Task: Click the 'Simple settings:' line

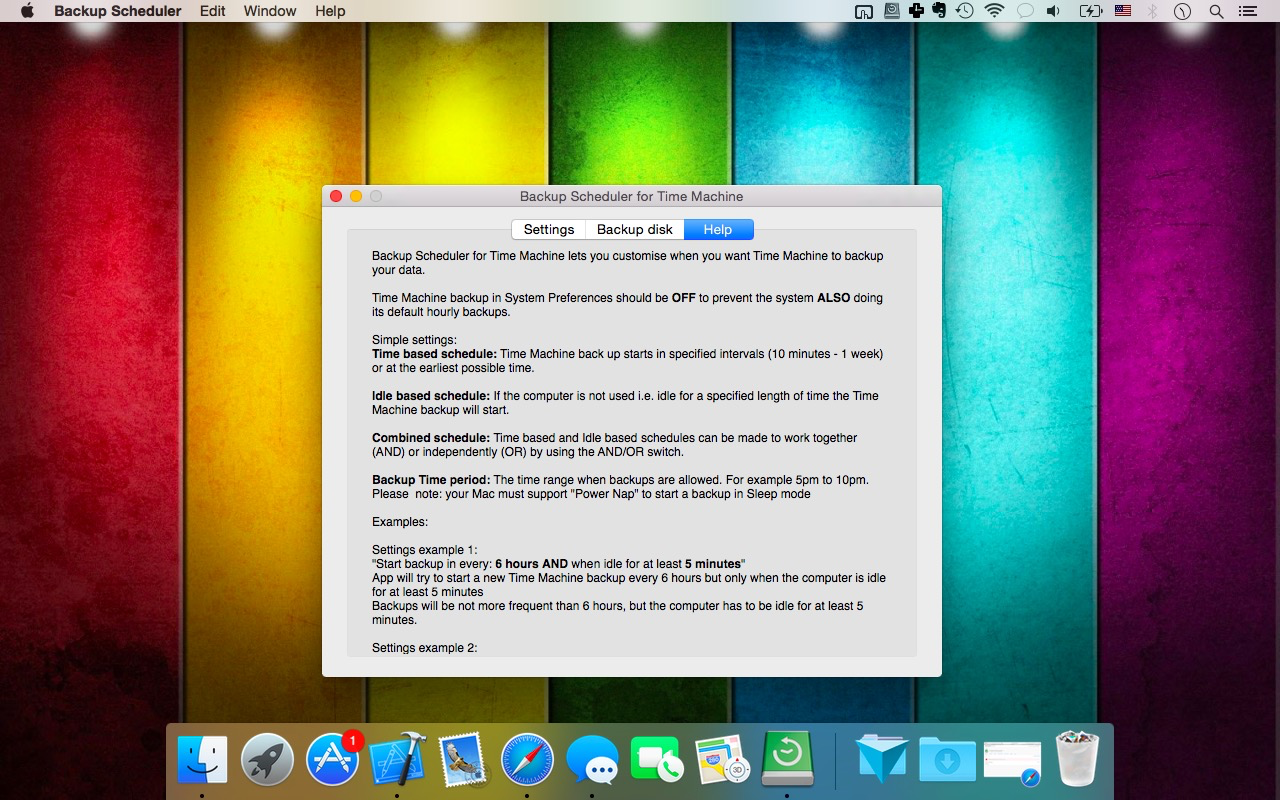Action: coord(414,340)
